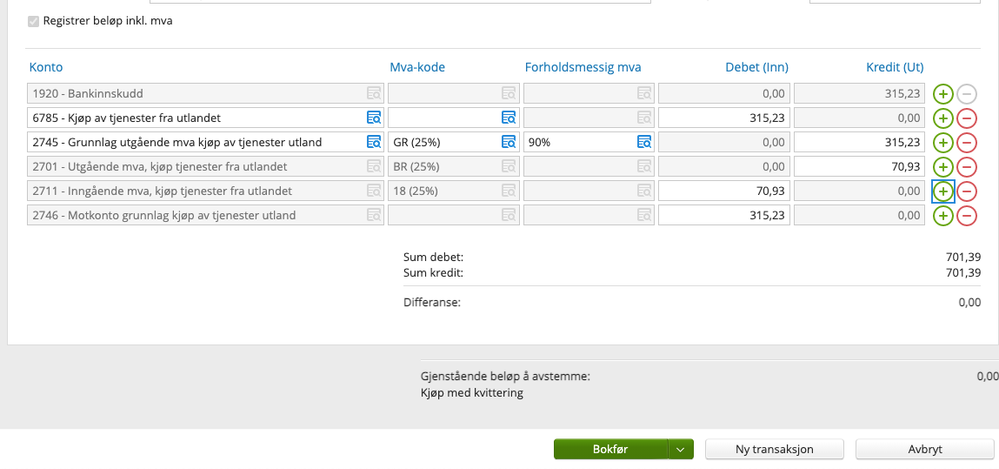
Task: Add a line after 2711 Inngående mva row
Action: pos(943,191)
